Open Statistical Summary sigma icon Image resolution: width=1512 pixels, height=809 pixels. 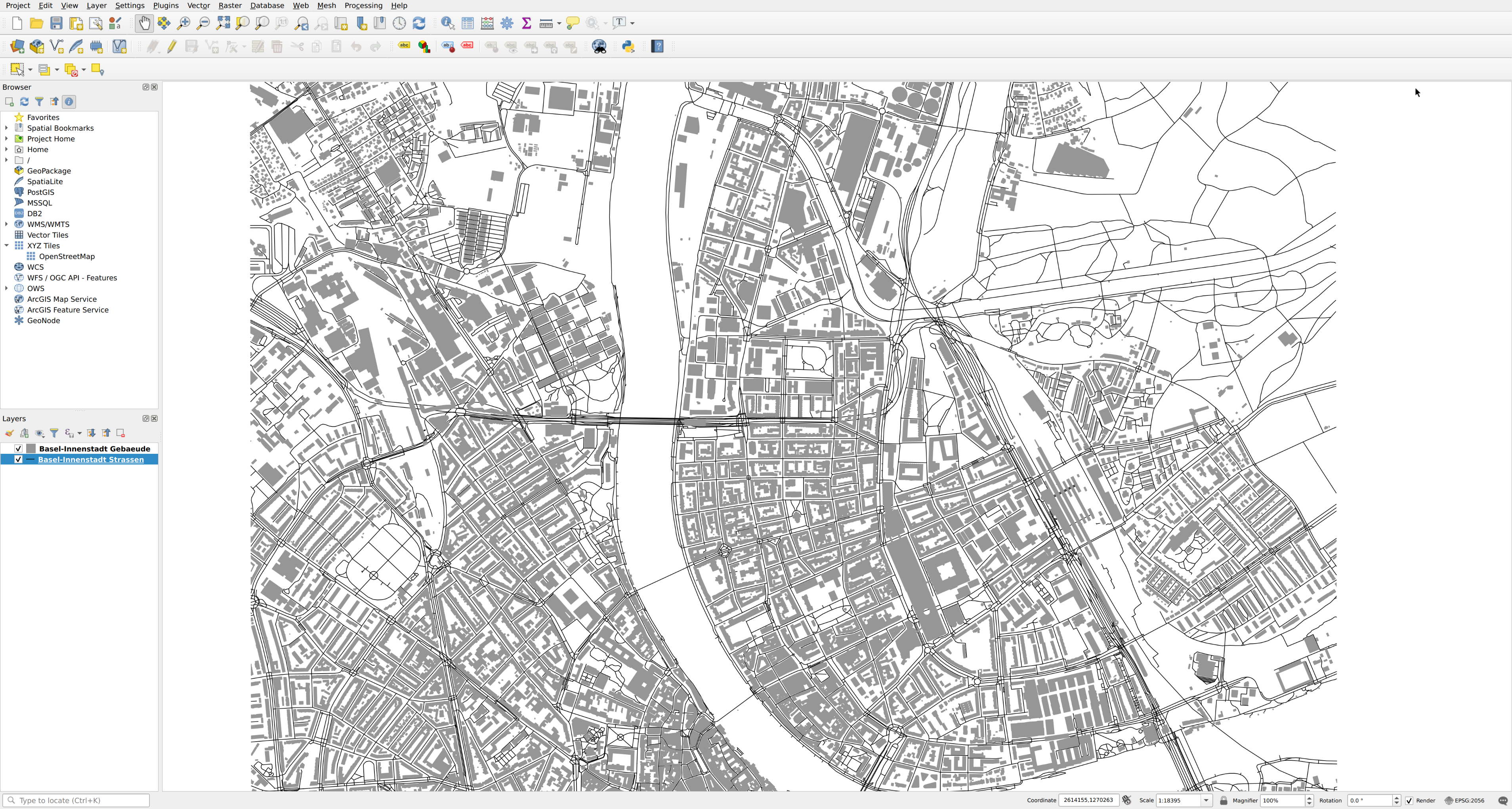coord(527,23)
